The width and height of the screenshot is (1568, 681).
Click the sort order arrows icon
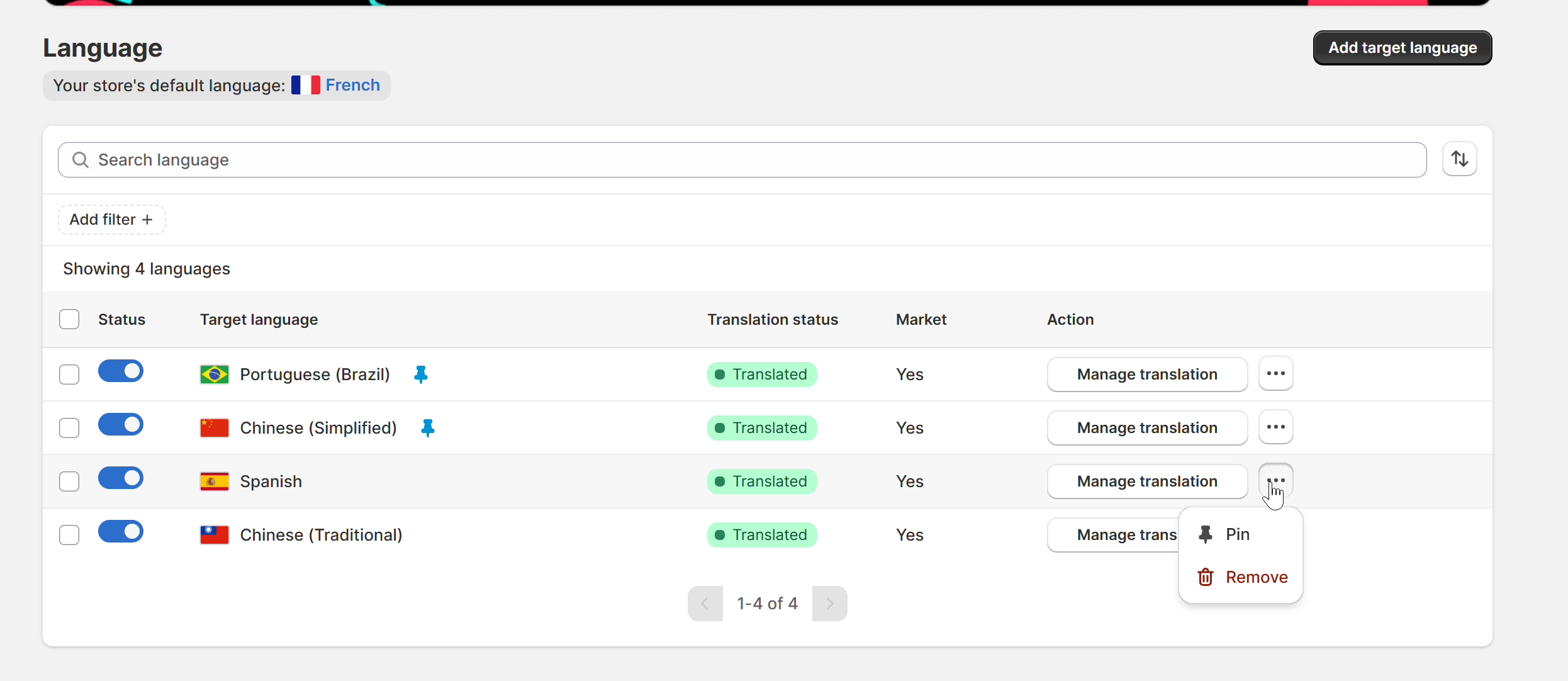1459,159
